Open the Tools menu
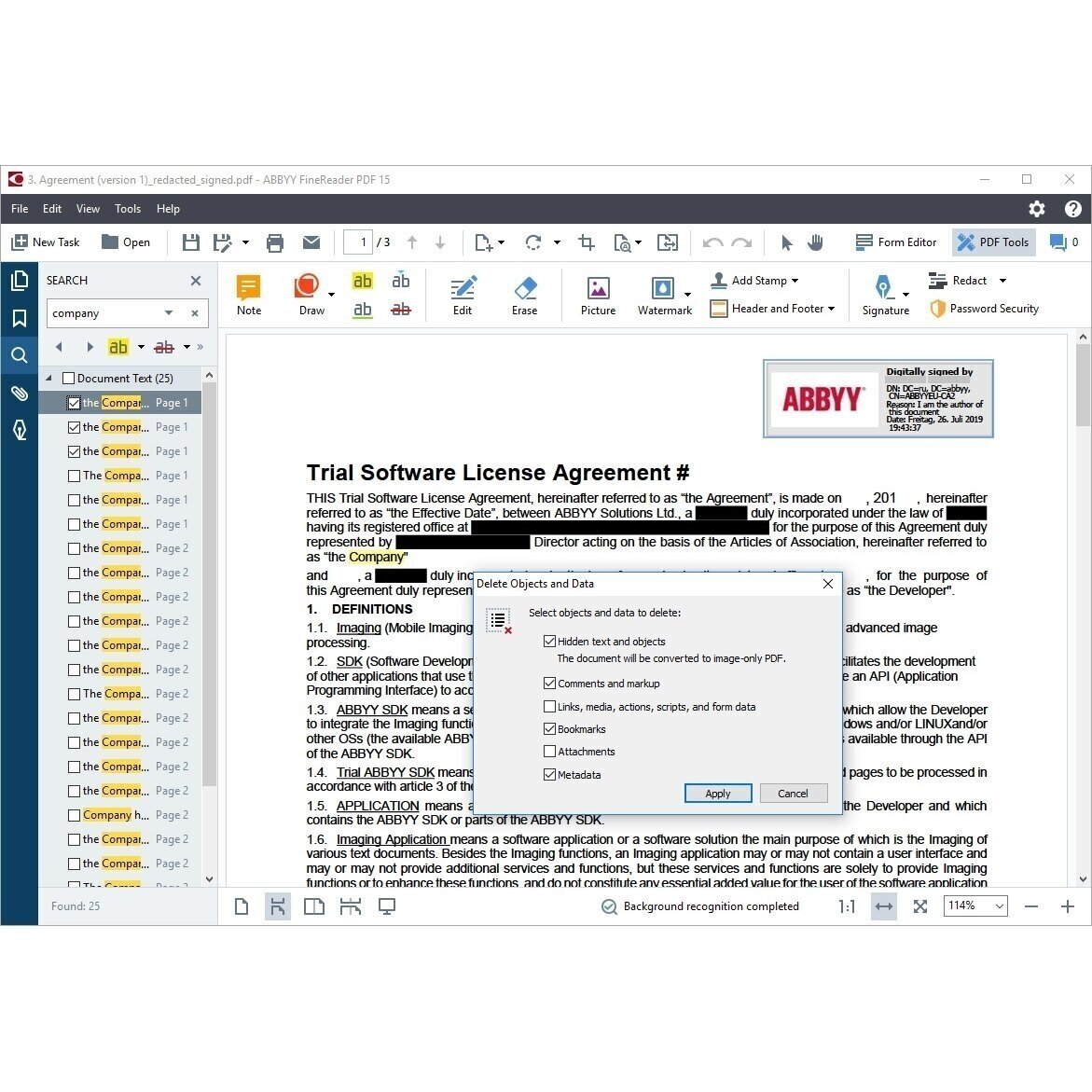 [x=128, y=209]
